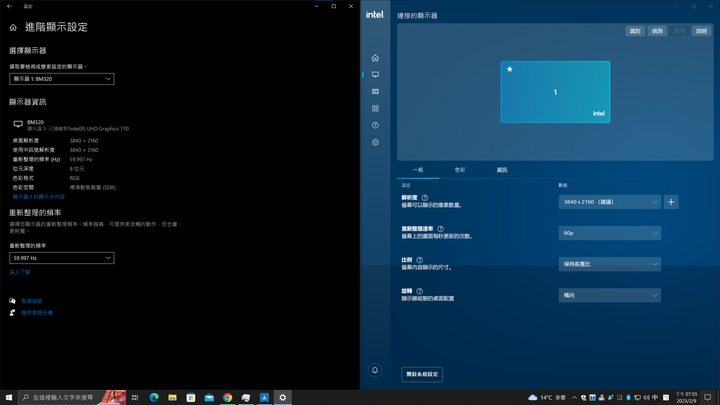Go back with arrow in Settings window
This screenshot has width=720, height=405.
pyautogui.click(x=10, y=6)
